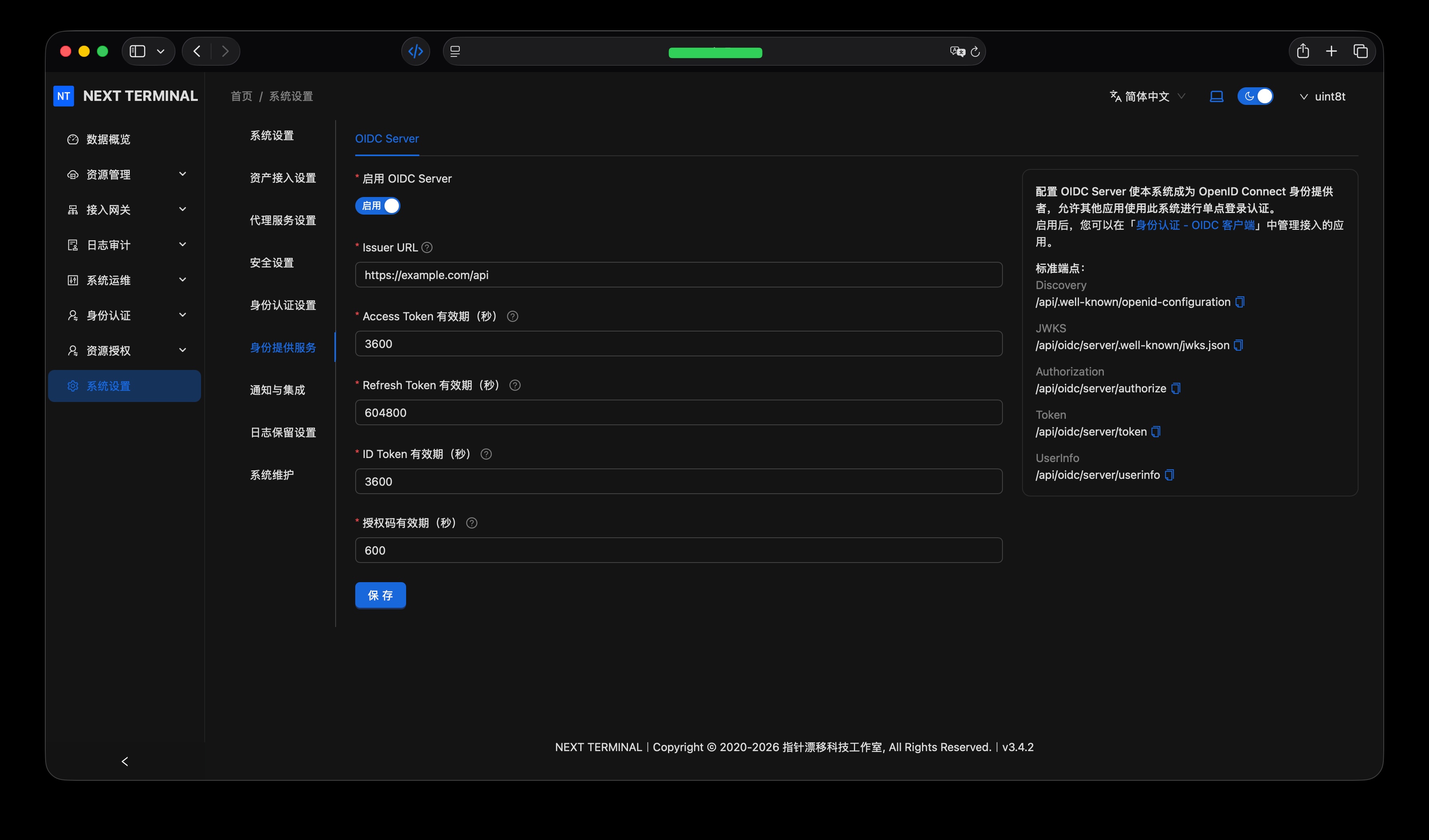Open the page reader icon in address bar
Viewport: 1429px width, 840px height.
click(x=455, y=52)
